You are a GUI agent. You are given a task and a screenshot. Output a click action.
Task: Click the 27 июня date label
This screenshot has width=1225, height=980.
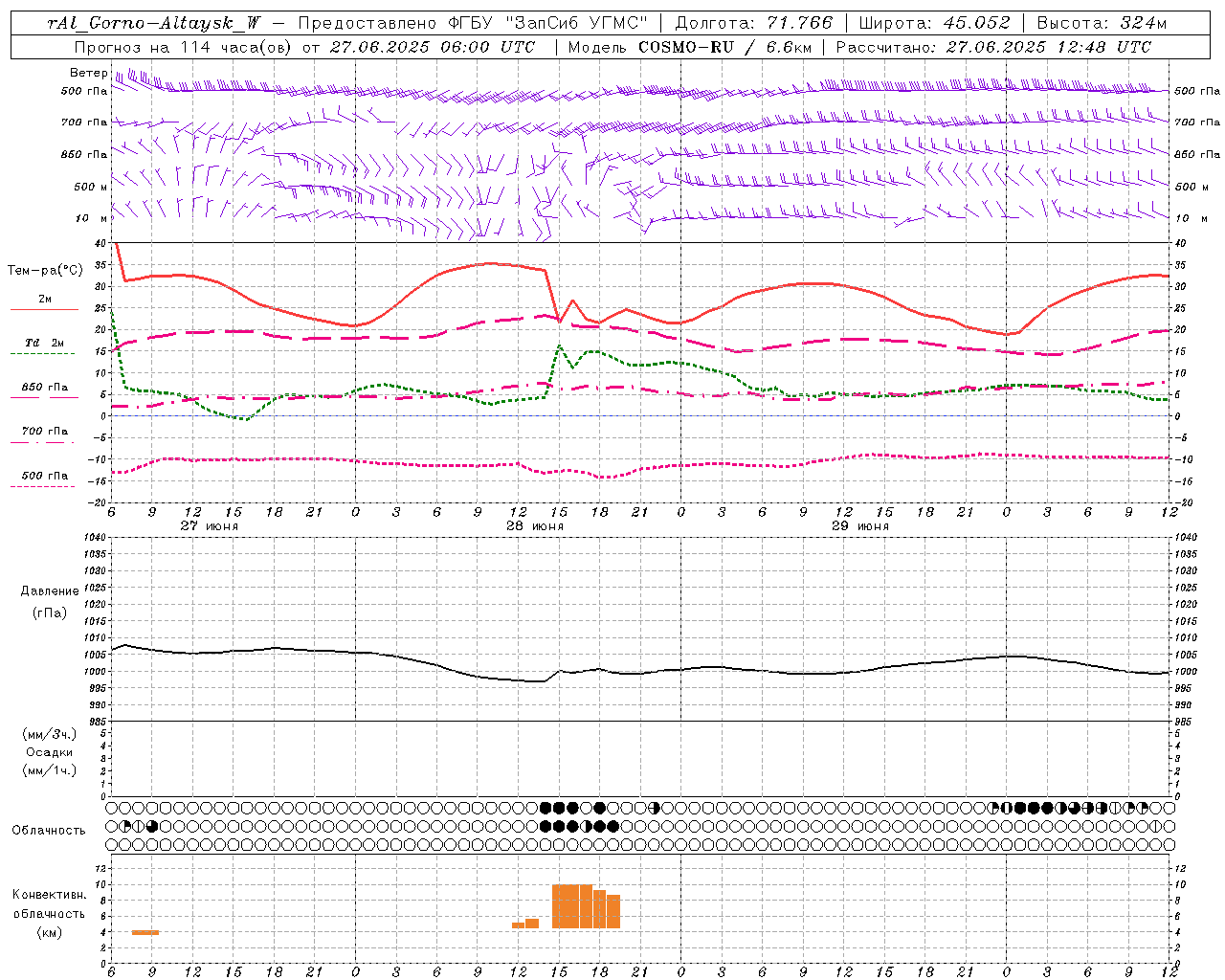210,526
